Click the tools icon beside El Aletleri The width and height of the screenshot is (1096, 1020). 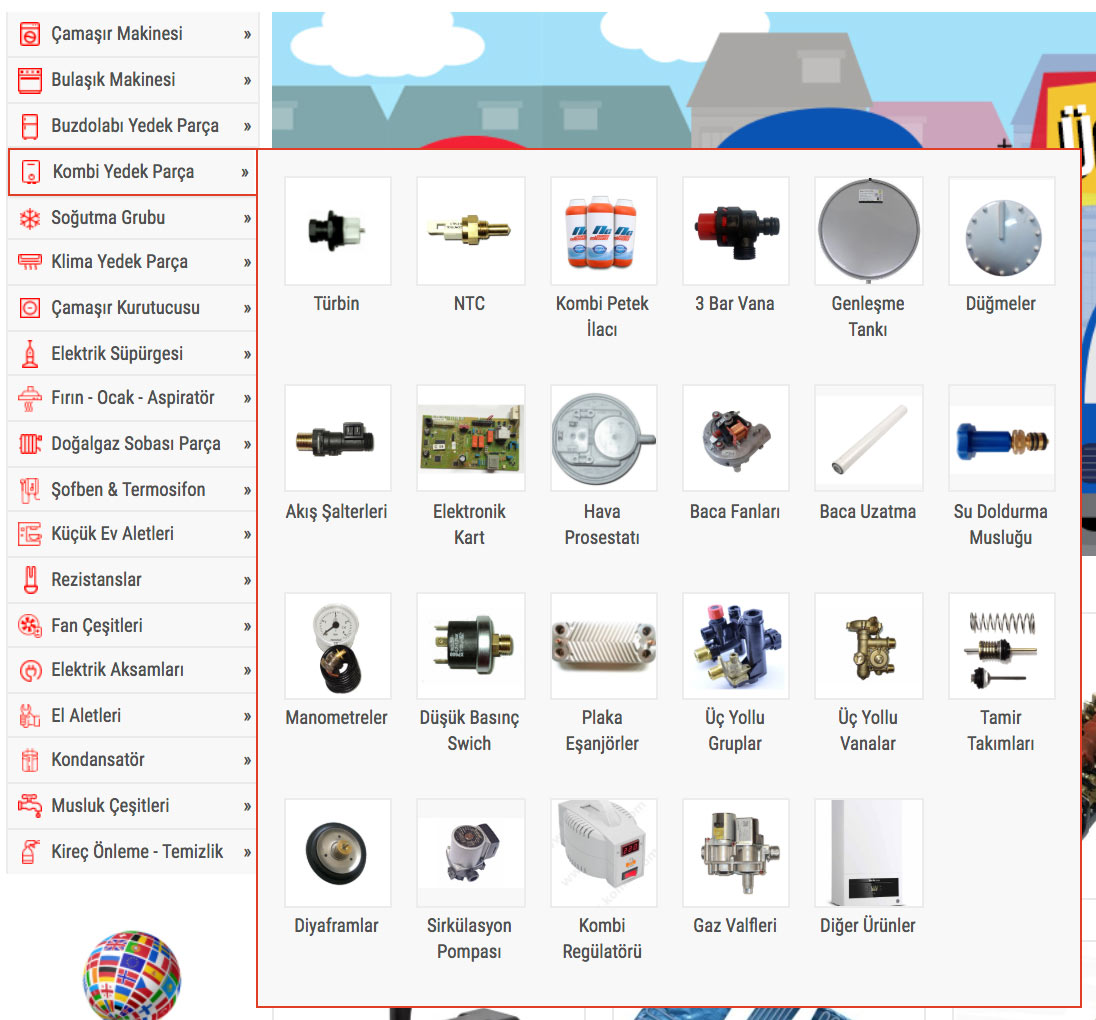29,716
